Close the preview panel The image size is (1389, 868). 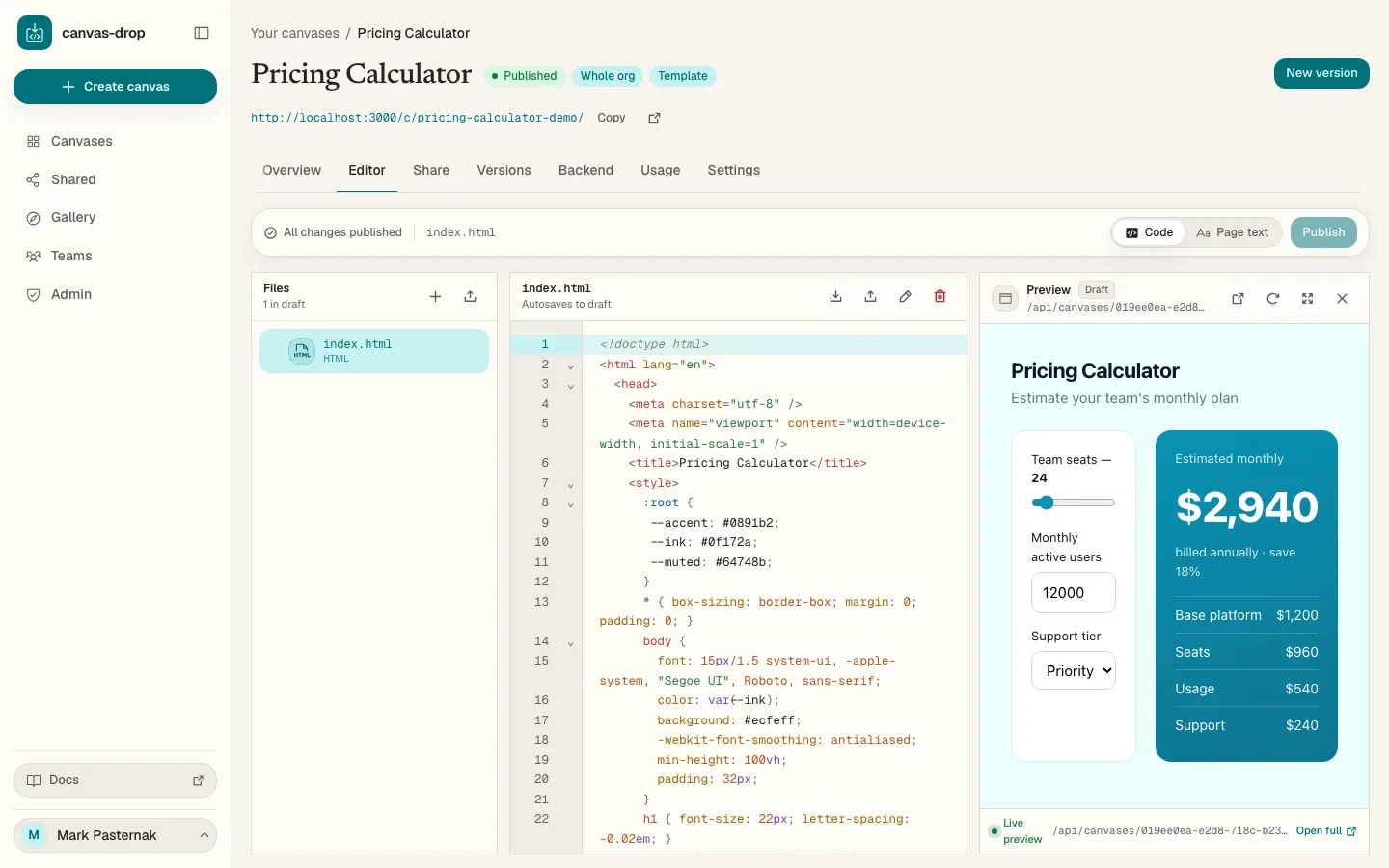[x=1342, y=299]
